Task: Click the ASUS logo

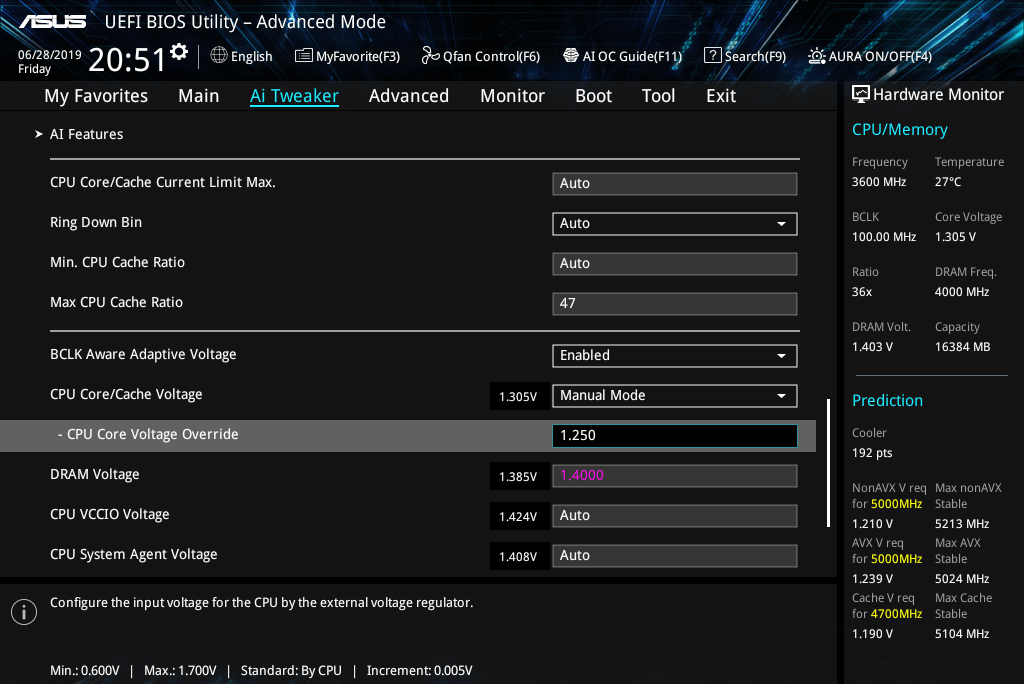Action: coord(52,22)
